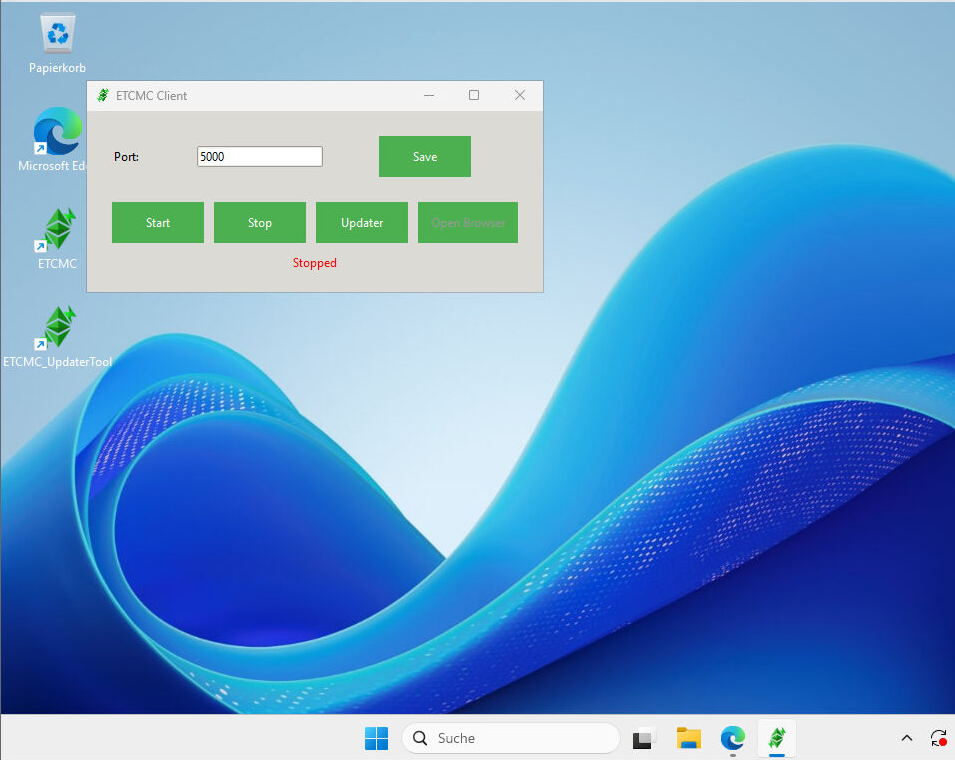Open Task View from the taskbar

coord(643,738)
